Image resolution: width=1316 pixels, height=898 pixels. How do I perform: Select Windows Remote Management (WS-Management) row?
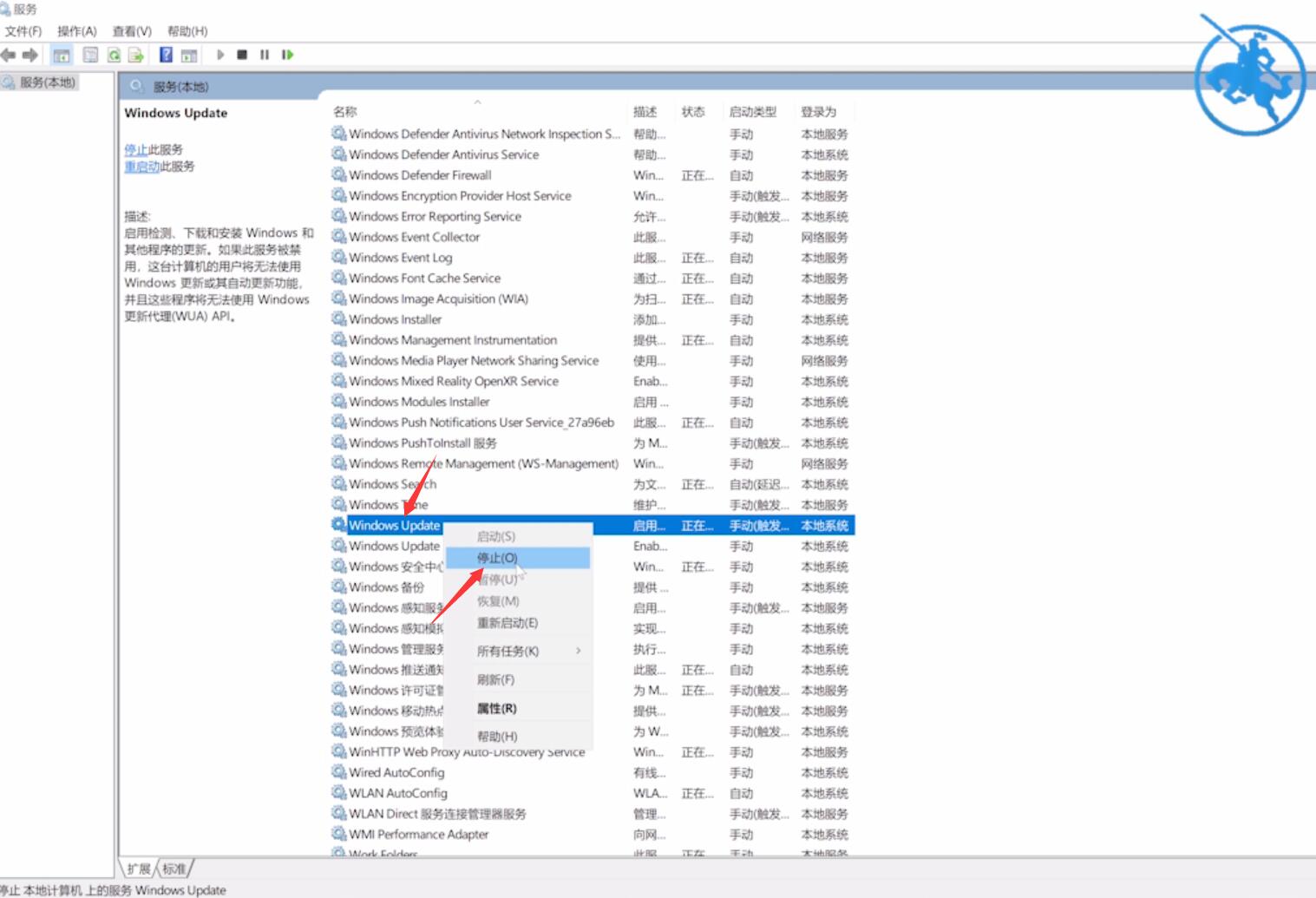tap(593, 463)
